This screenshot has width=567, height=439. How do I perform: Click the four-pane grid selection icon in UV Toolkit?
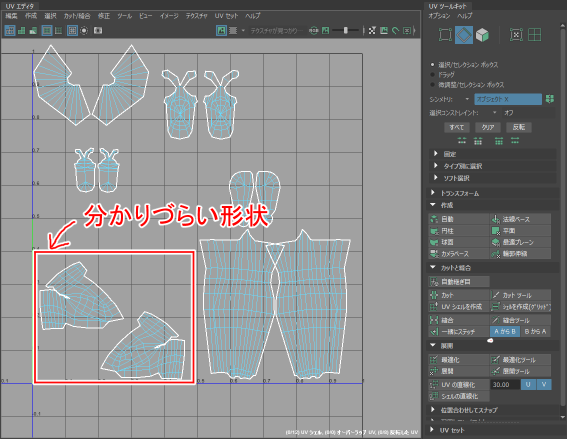tap(534, 35)
